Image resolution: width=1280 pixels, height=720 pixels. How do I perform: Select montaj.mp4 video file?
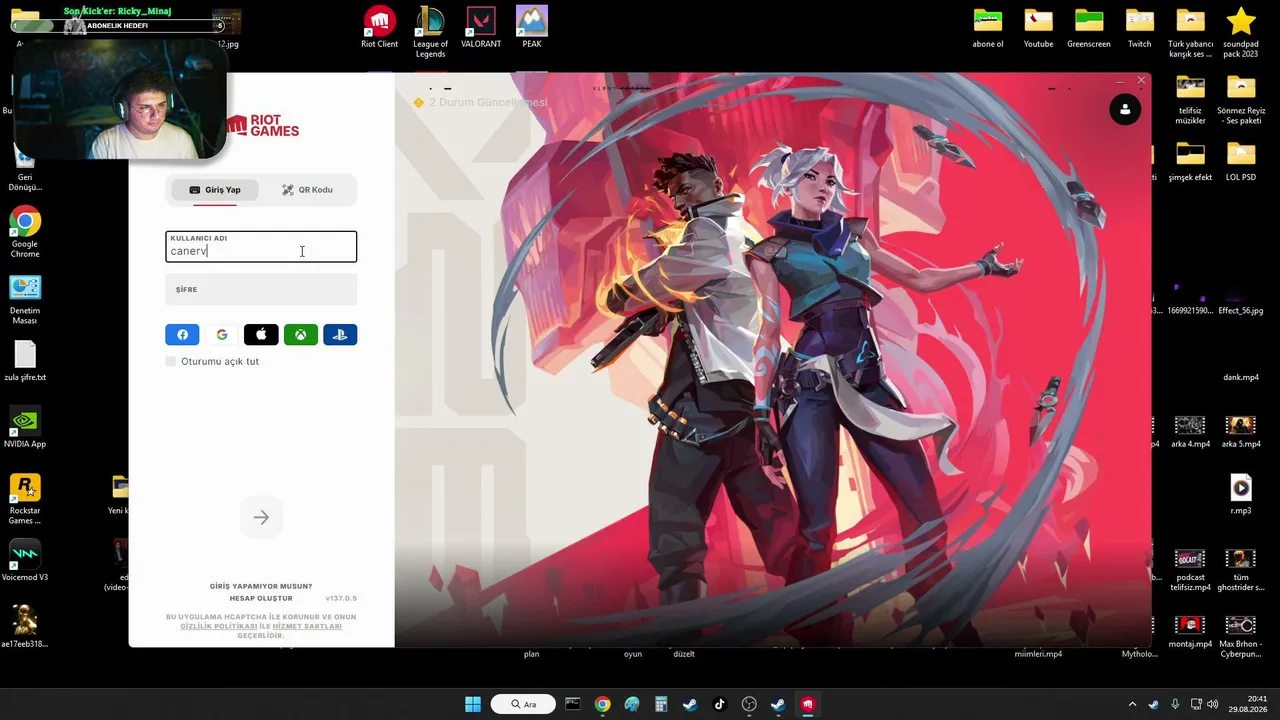[1190, 631]
